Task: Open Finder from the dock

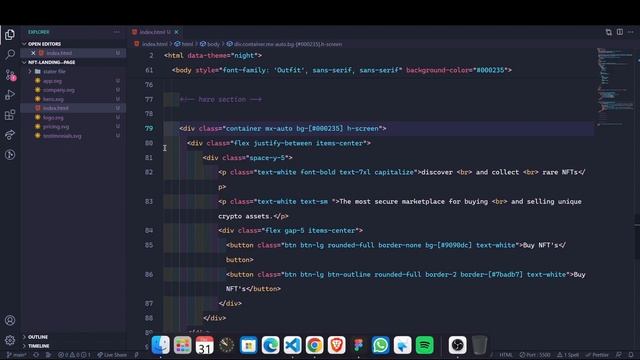Action: click(160, 345)
